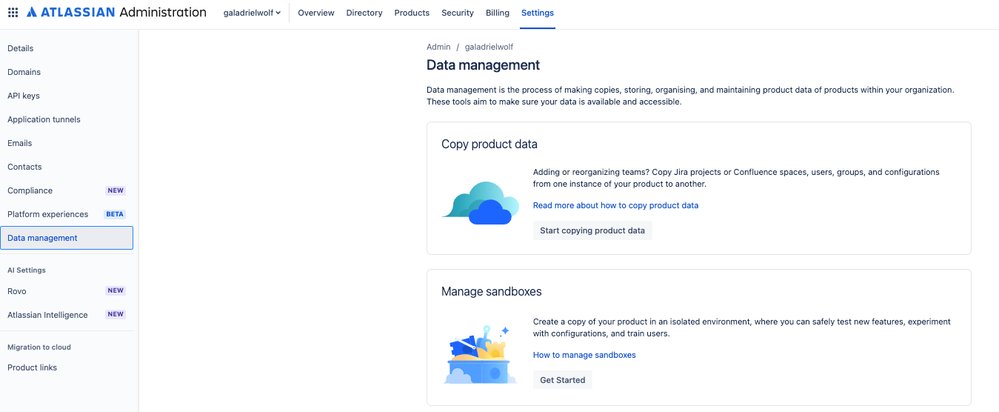Open API keys settings
999x412 pixels.
[x=67, y=96]
